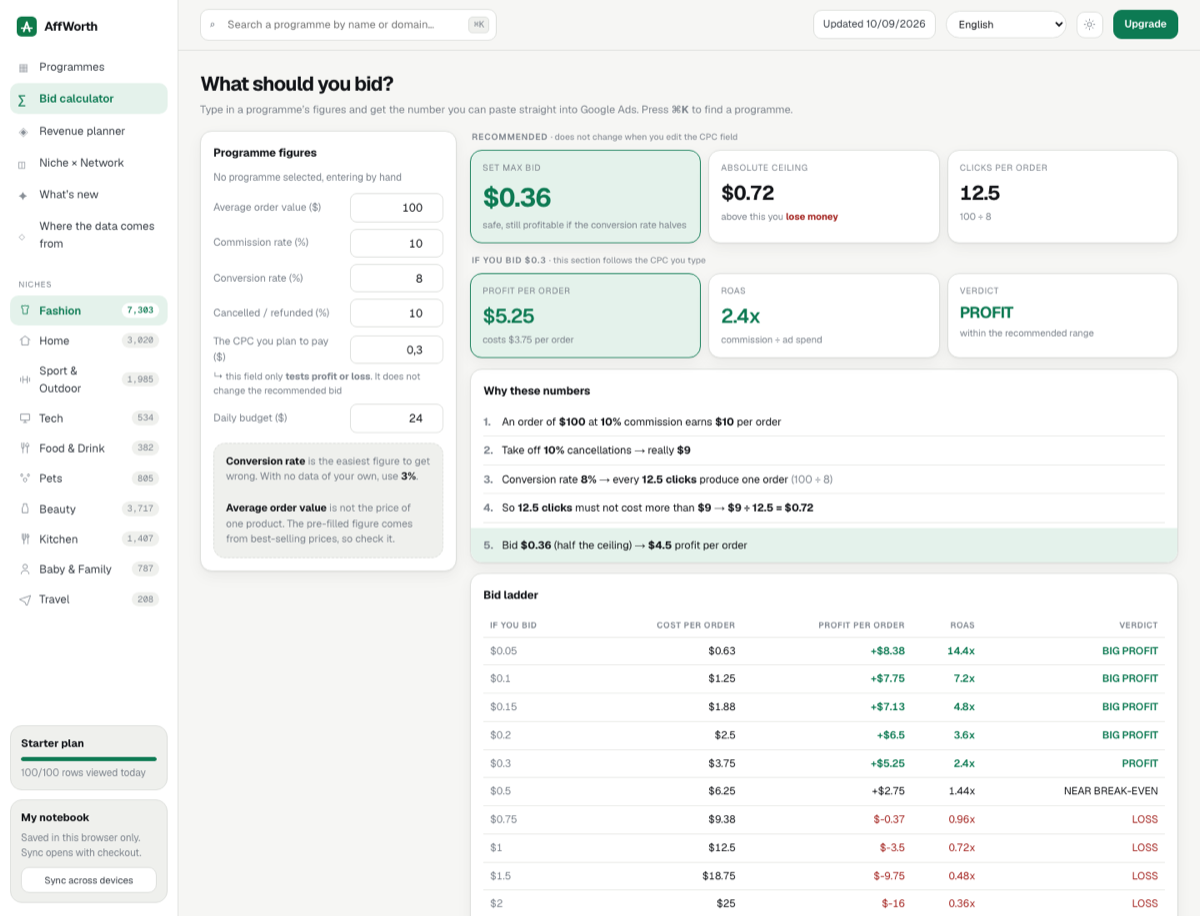Viewport: 1200px width, 916px height.
Task: Open the Revenue planner page
Action: (x=89, y=131)
